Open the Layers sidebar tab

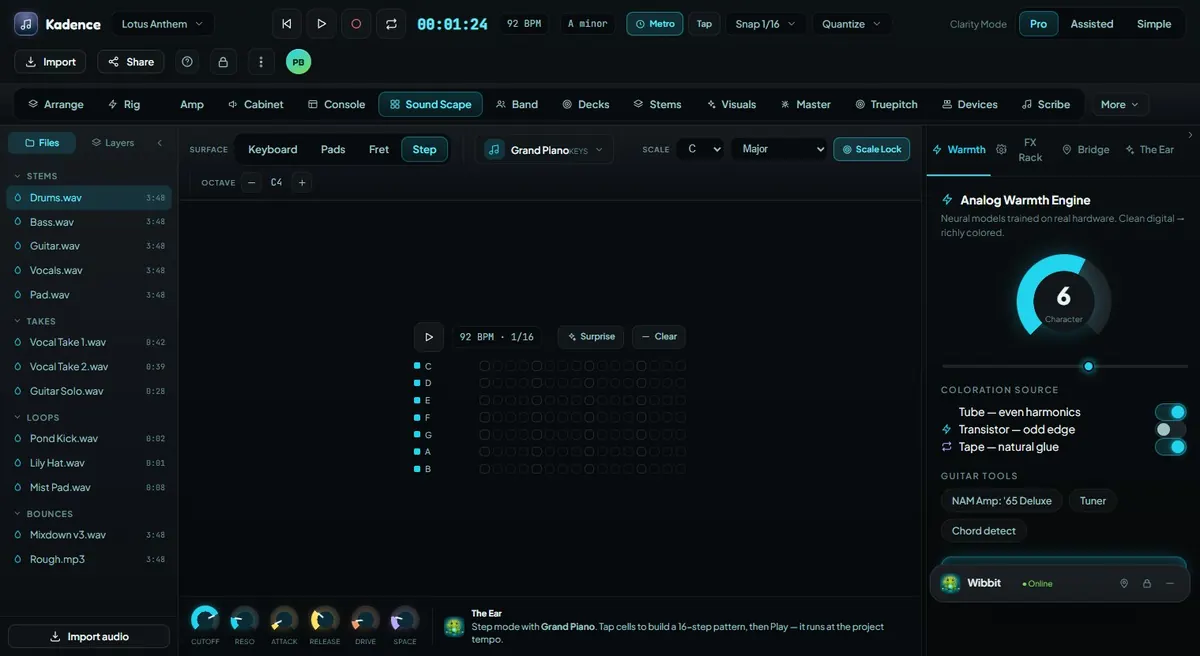pyautogui.click(x=112, y=143)
